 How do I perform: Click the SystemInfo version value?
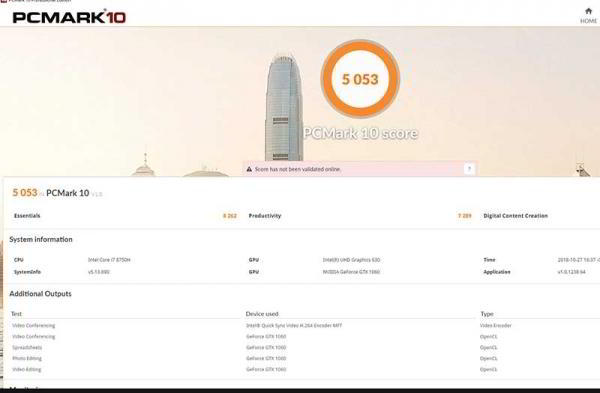(x=99, y=272)
